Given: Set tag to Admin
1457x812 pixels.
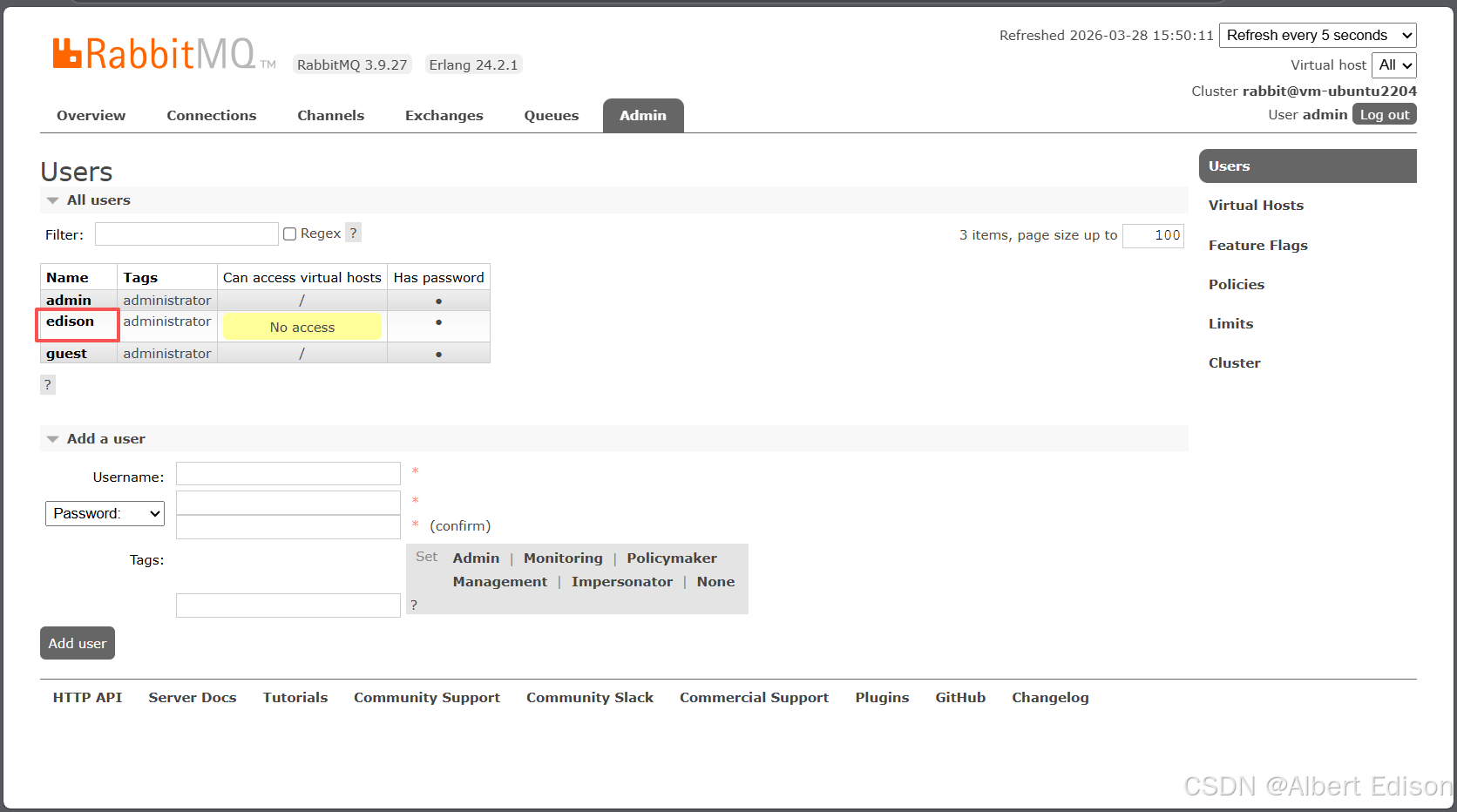Looking at the screenshot, I should [476, 558].
